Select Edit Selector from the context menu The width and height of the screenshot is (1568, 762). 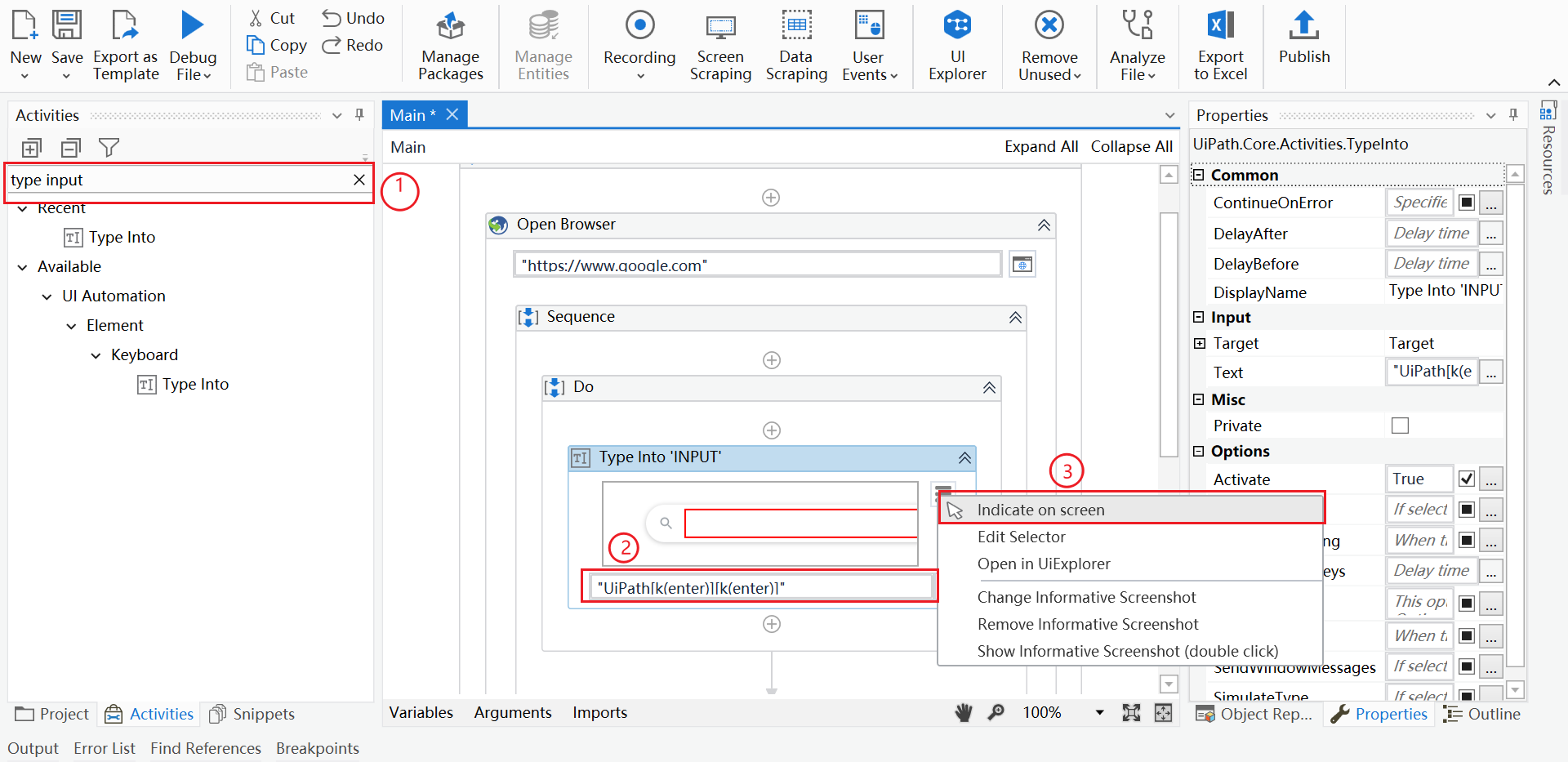(x=1021, y=537)
